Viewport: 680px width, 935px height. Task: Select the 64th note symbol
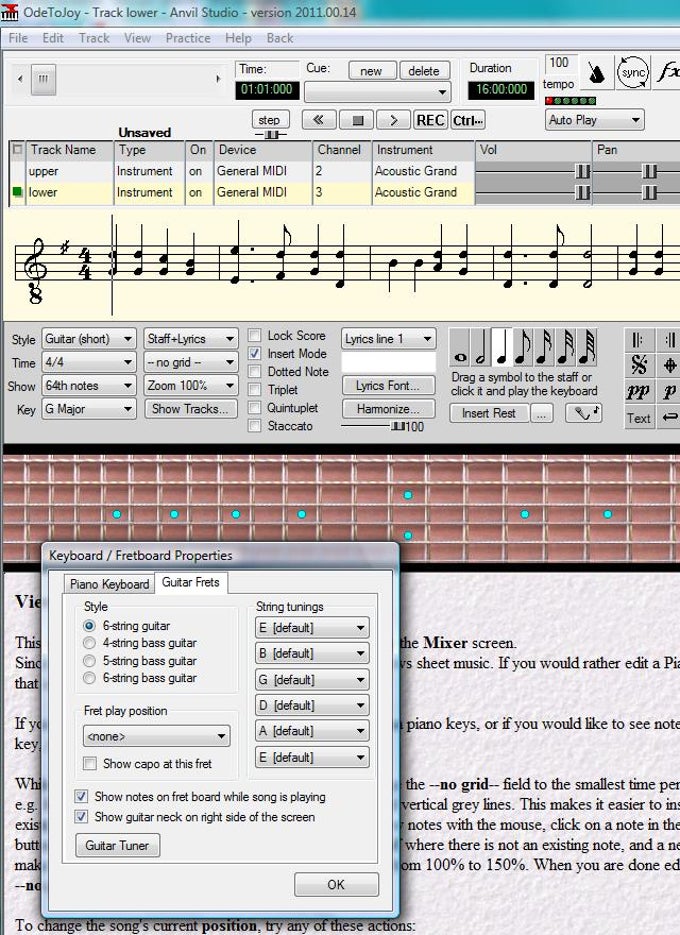585,347
